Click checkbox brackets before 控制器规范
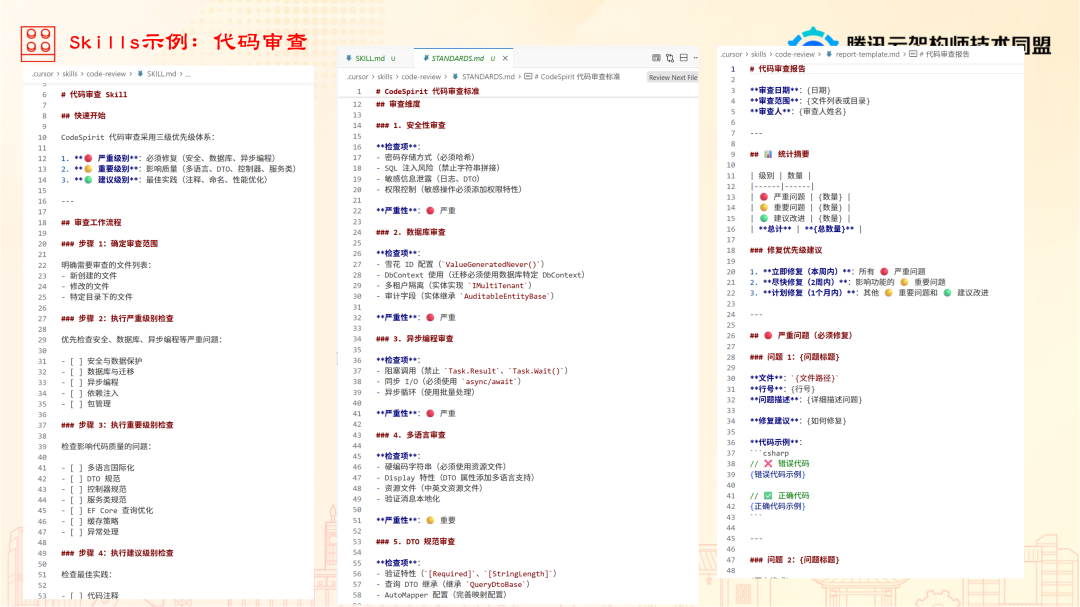The image size is (1080, 607). pyautogui.click(x=76, y=489)
